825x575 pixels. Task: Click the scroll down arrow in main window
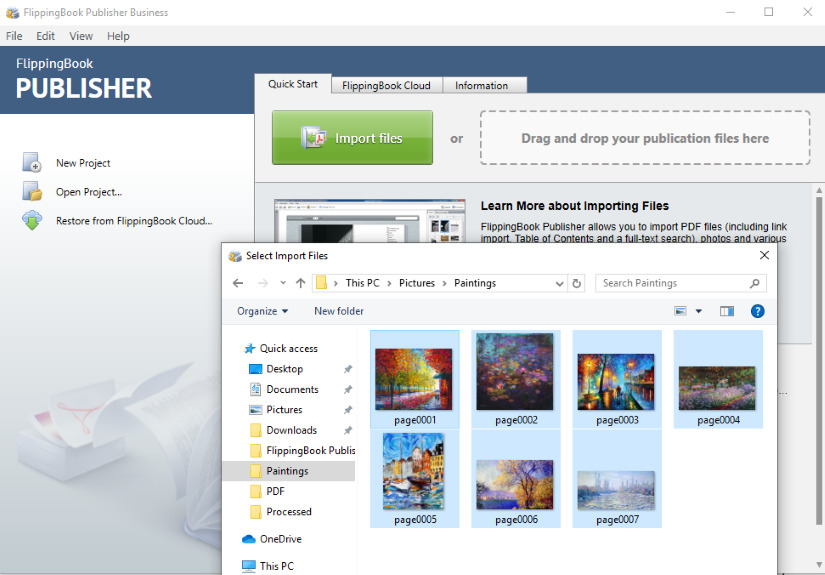[819, 565]
